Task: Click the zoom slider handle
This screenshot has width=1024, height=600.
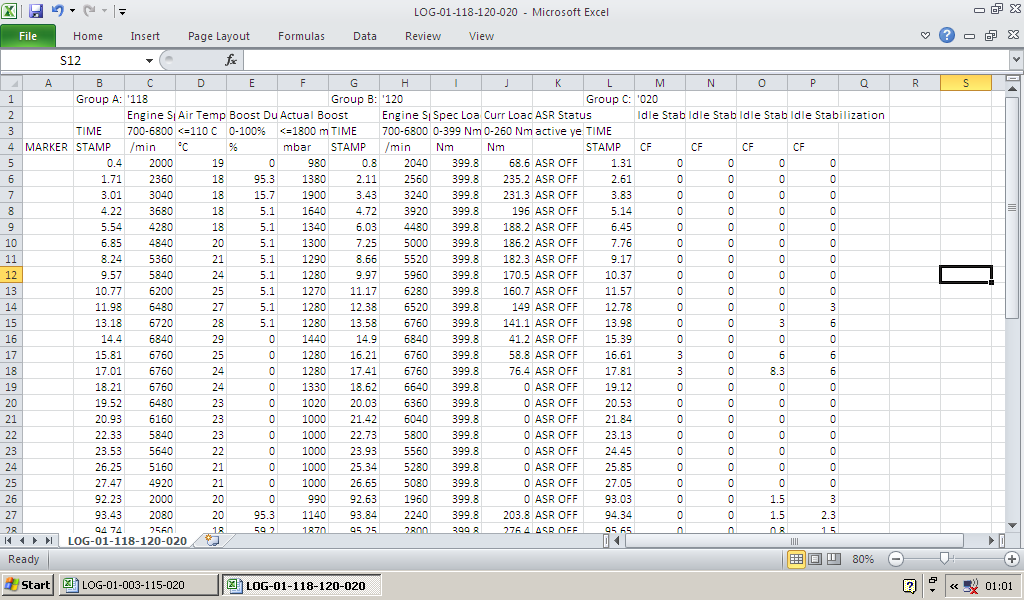Action: [942, 559]
